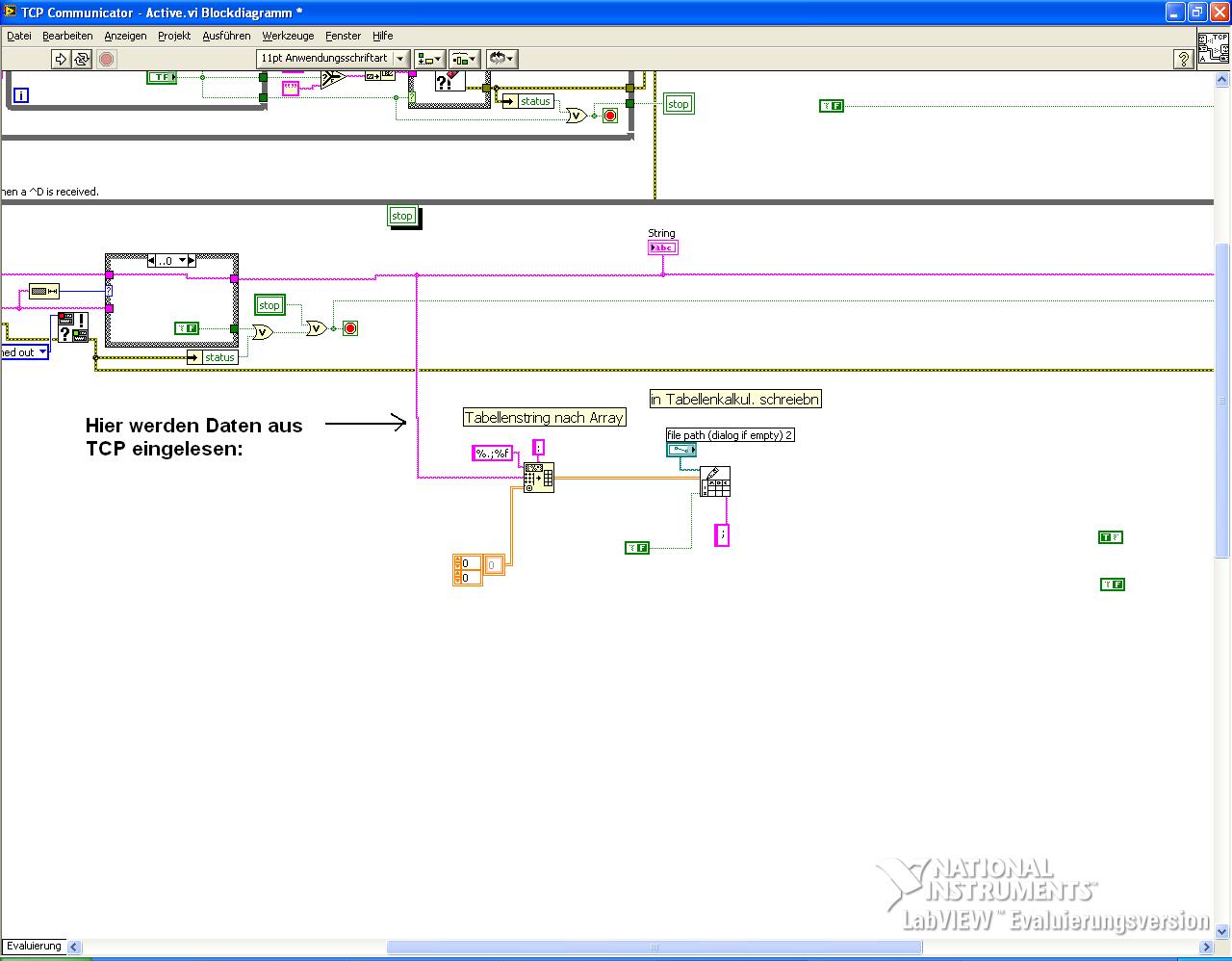Select the "file path (dialog if empty) 2" label

(731, 435)
